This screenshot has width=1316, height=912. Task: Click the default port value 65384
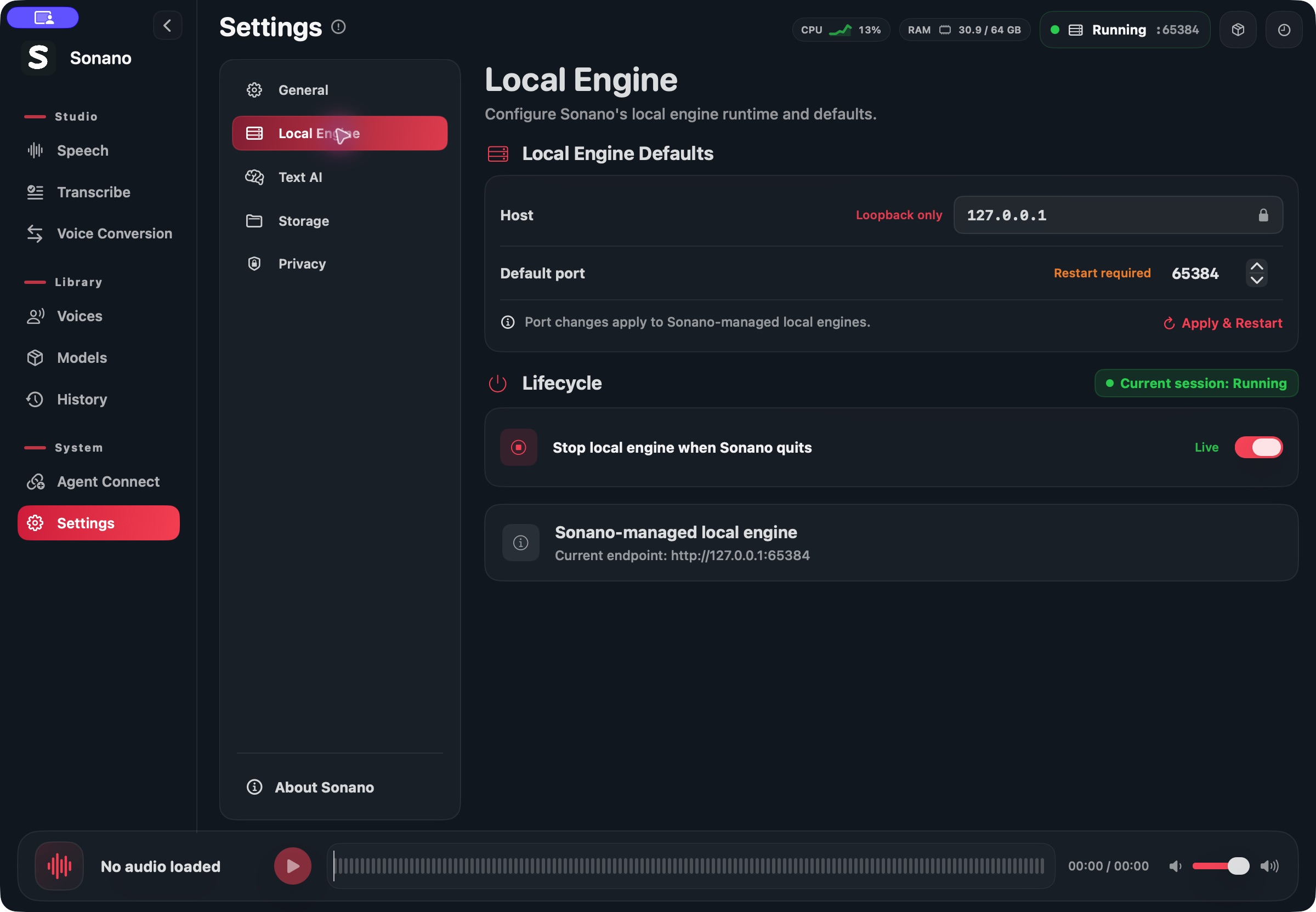tap(1195, 273)
